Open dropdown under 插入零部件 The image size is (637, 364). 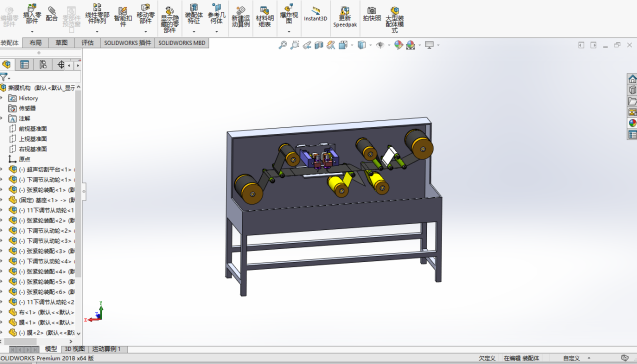click(x=32, y=31)
